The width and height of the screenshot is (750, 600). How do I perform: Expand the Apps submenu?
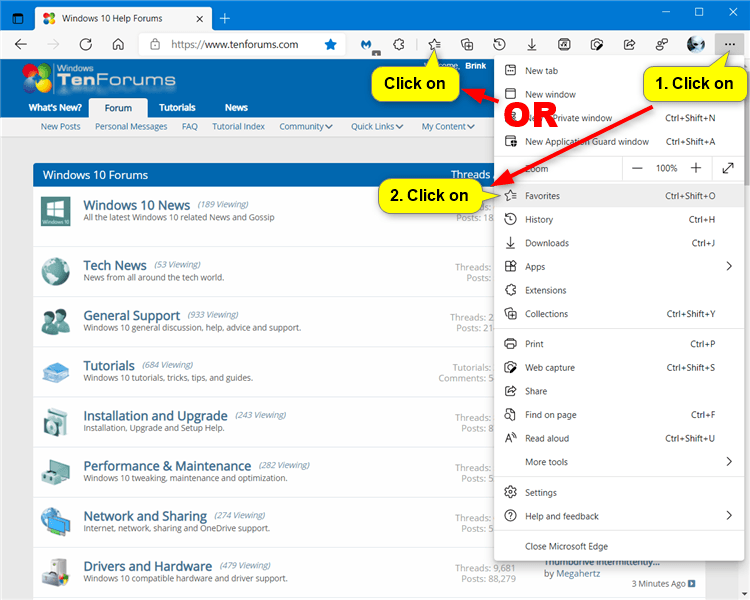[619, 267]
